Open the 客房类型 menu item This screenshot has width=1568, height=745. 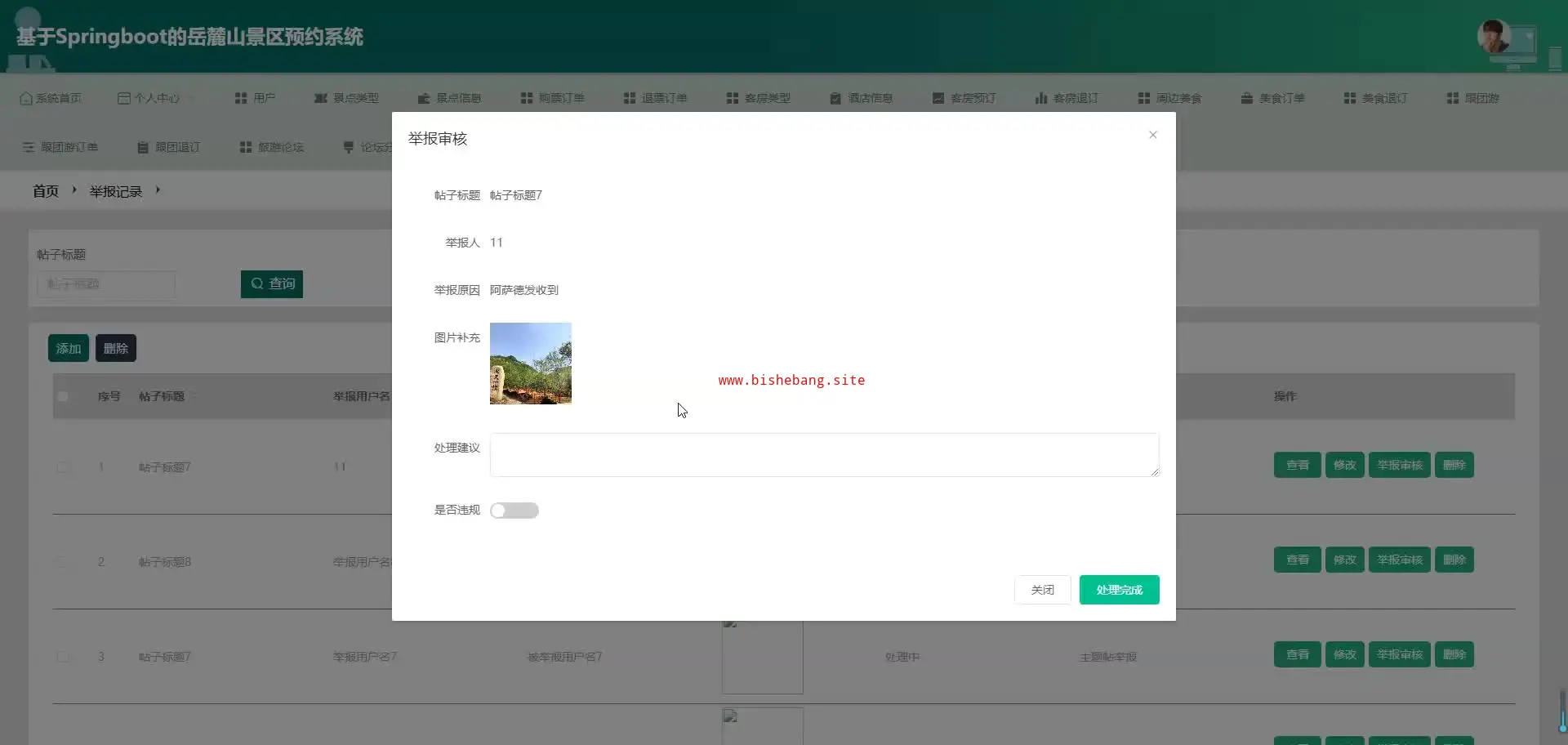click(x=759, y=98)
